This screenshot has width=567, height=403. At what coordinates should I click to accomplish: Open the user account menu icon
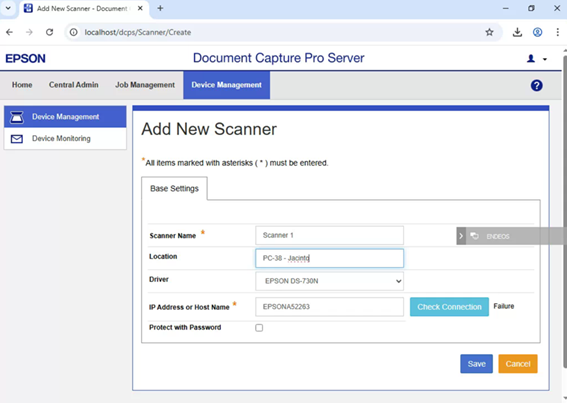[530, 59]
